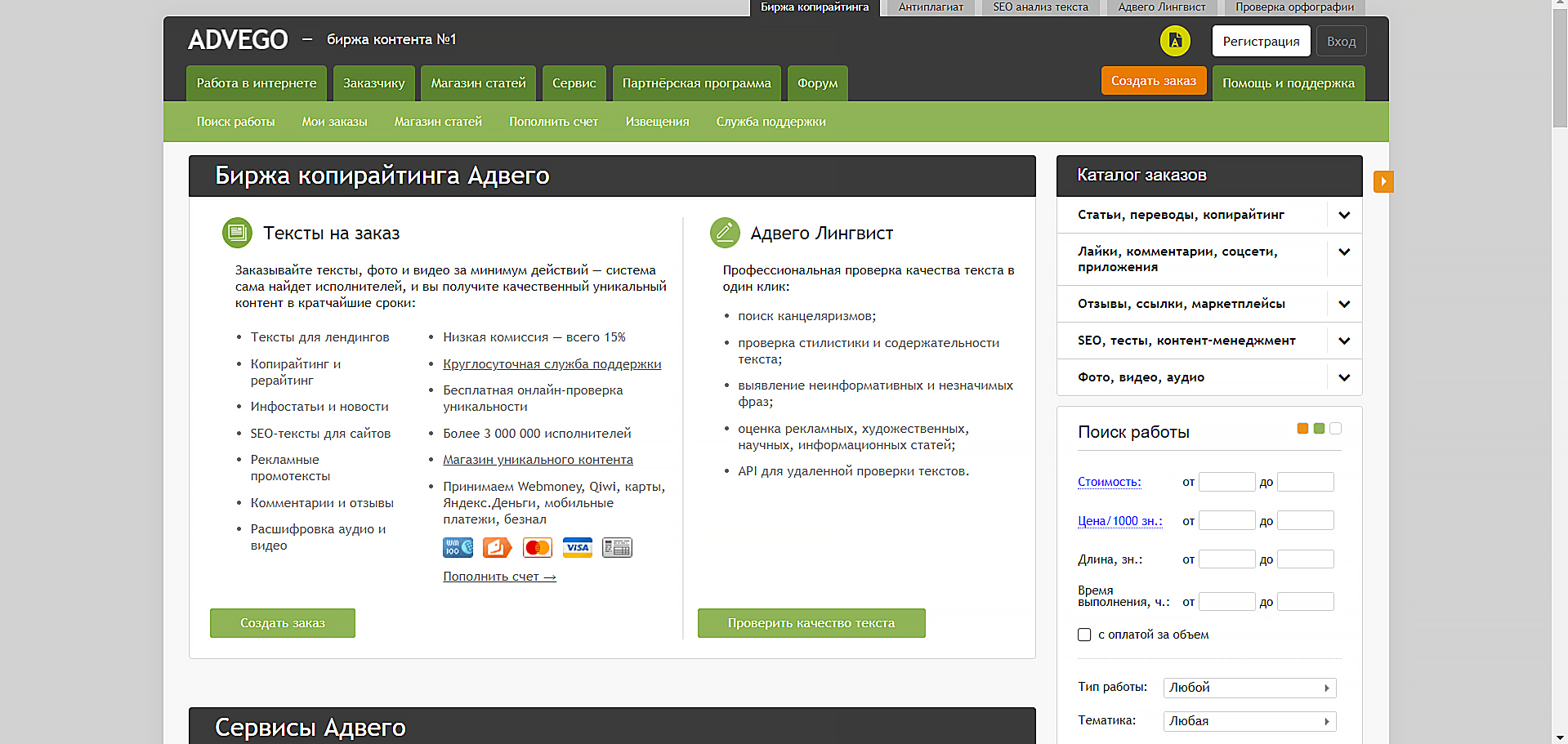1568x744 pixels.
Task: Click the Регистрация button
Action: click(x=1262, y=41)
